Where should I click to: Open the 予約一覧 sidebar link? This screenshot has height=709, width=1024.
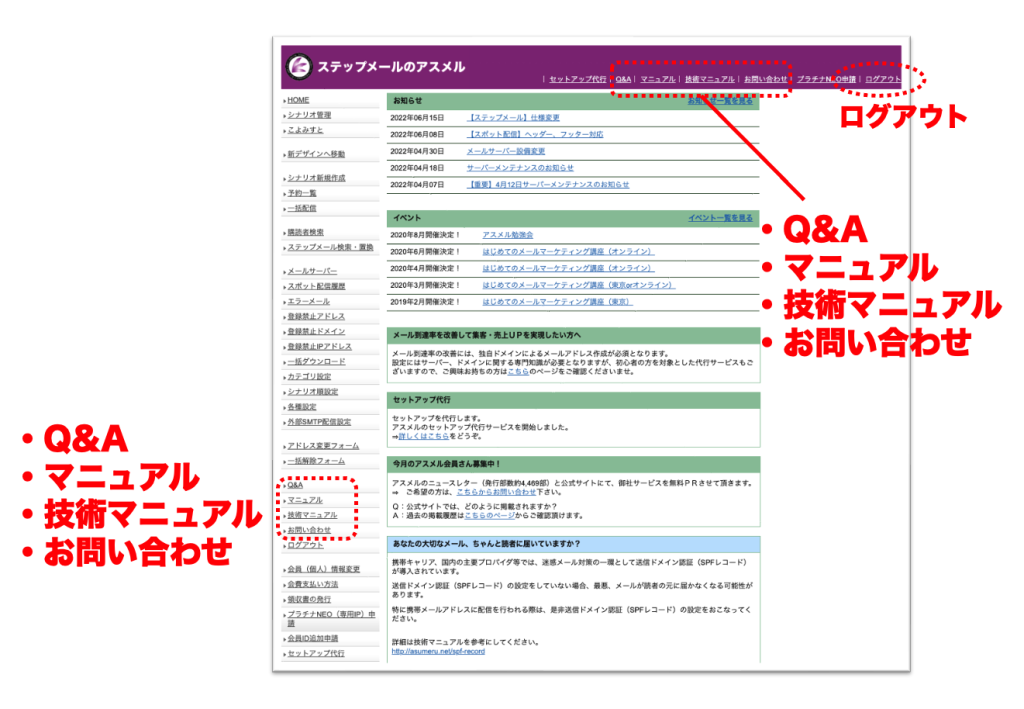(x=302, y=193)
